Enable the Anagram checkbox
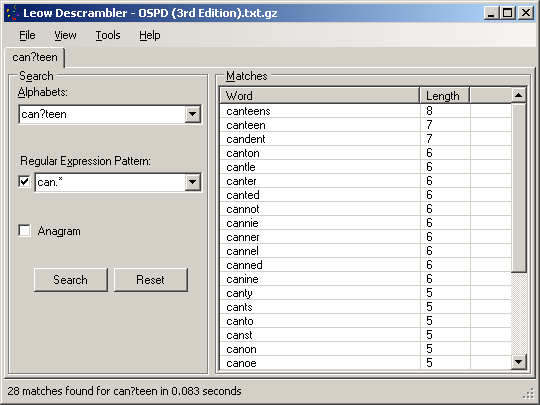Screen dimensions: 540x405 click(x=24, y=230)
